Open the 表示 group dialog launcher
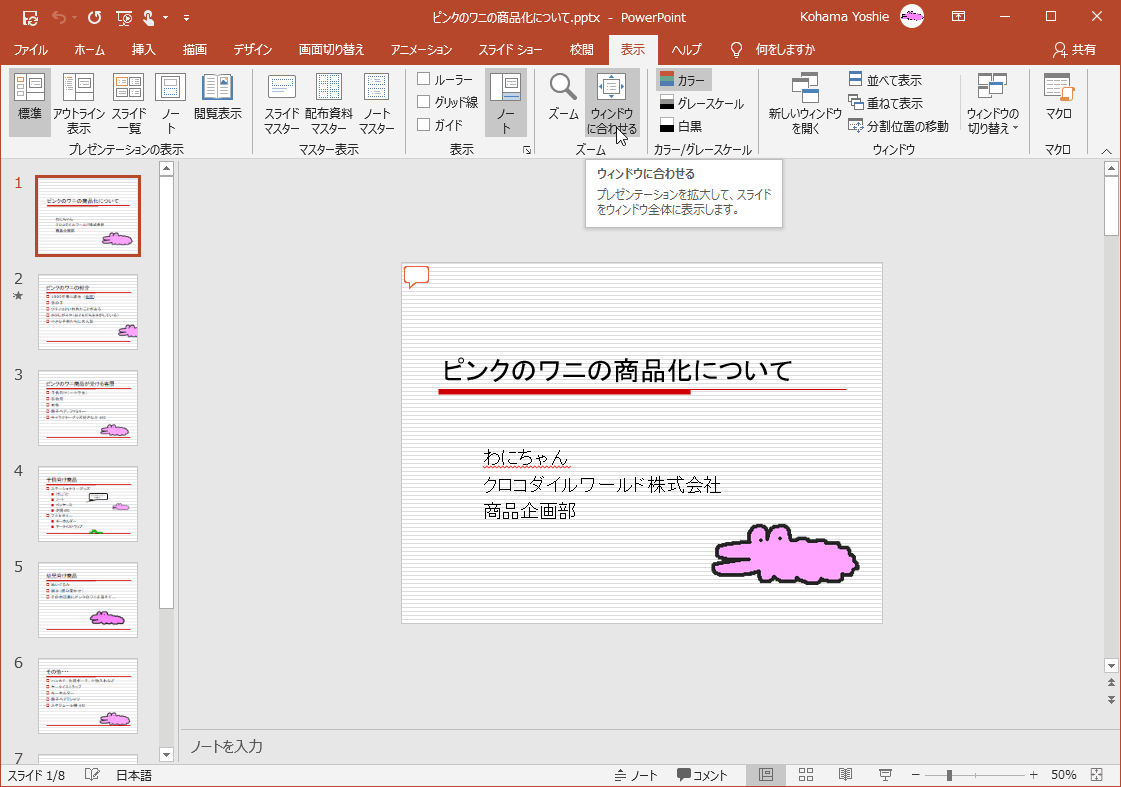The image size is (1121, 787). click(x=525, y=150)
